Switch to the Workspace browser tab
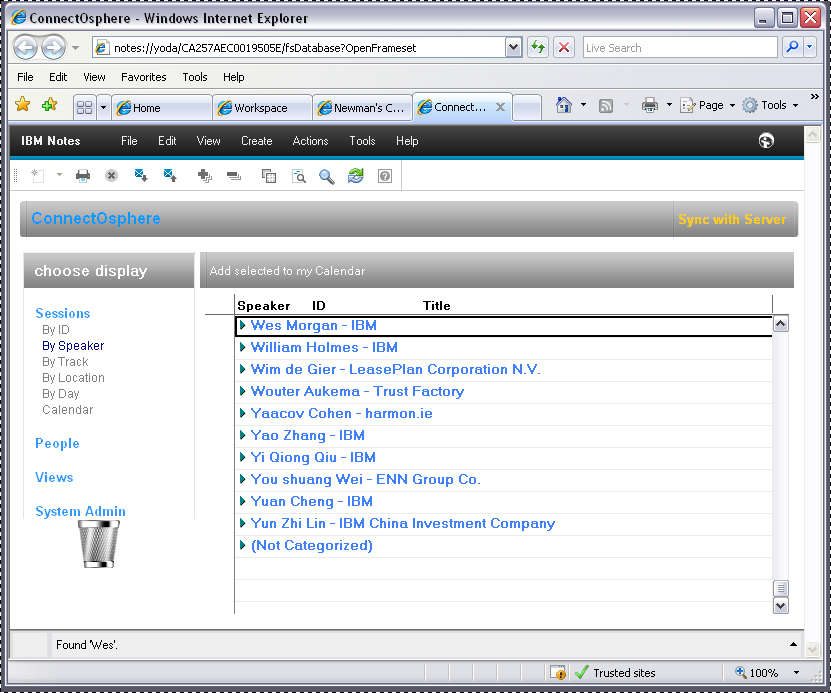 pos(260,108)
